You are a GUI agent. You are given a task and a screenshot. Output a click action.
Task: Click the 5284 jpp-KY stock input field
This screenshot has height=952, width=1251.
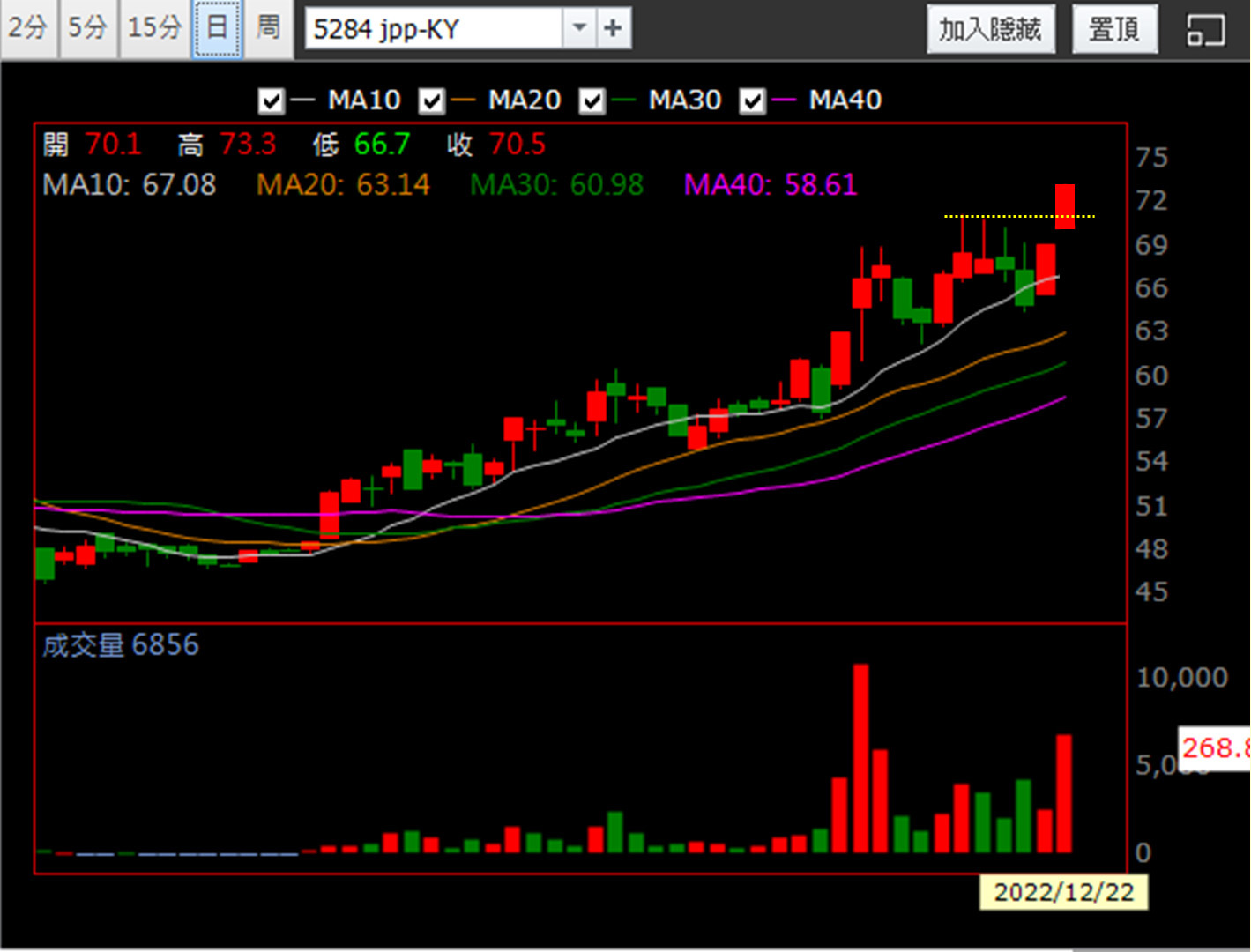click(434, 29)
